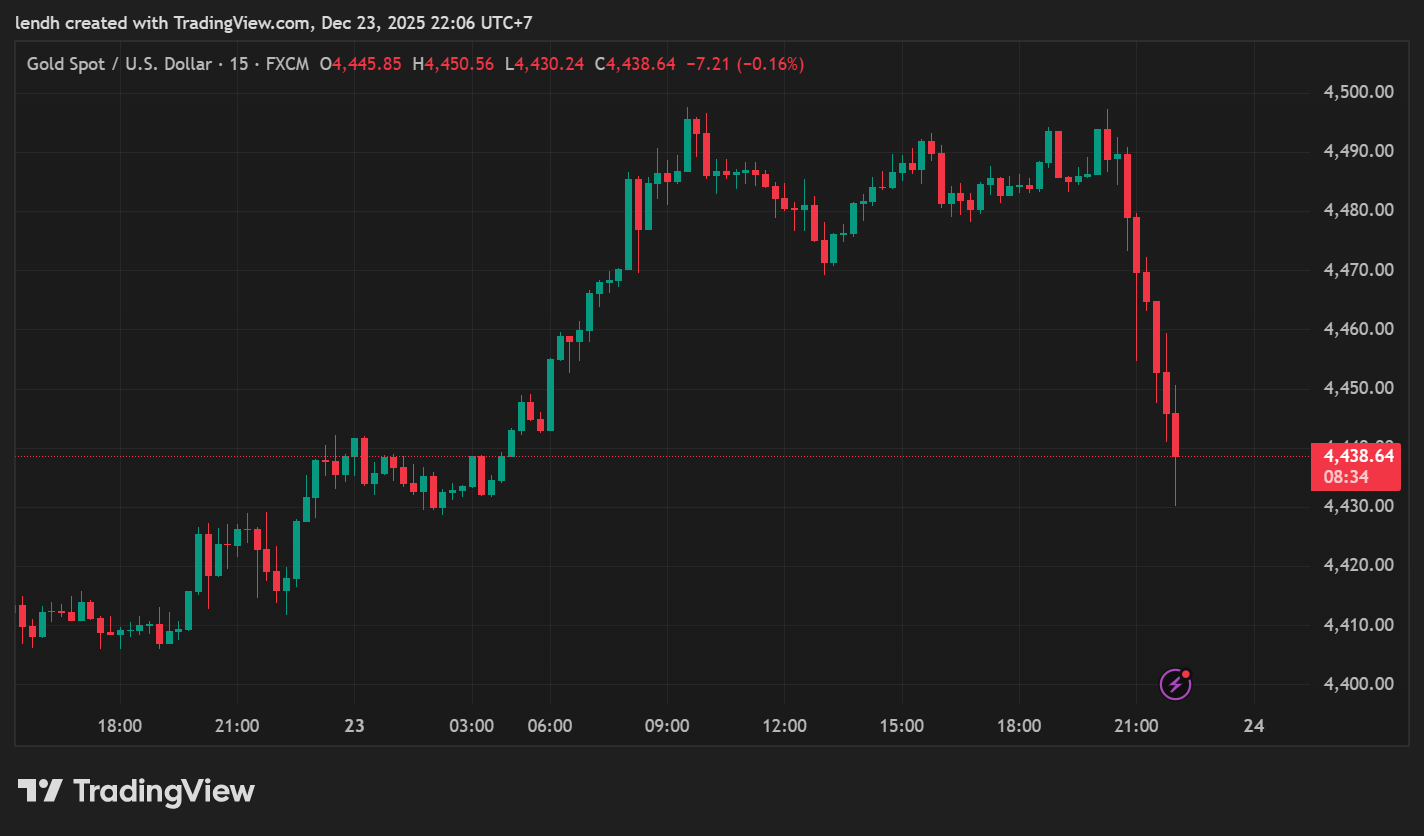The image size is (1424, 836).
Task: Click the close price value 4,438.64 in the header
Action: [x=641, y=64]
